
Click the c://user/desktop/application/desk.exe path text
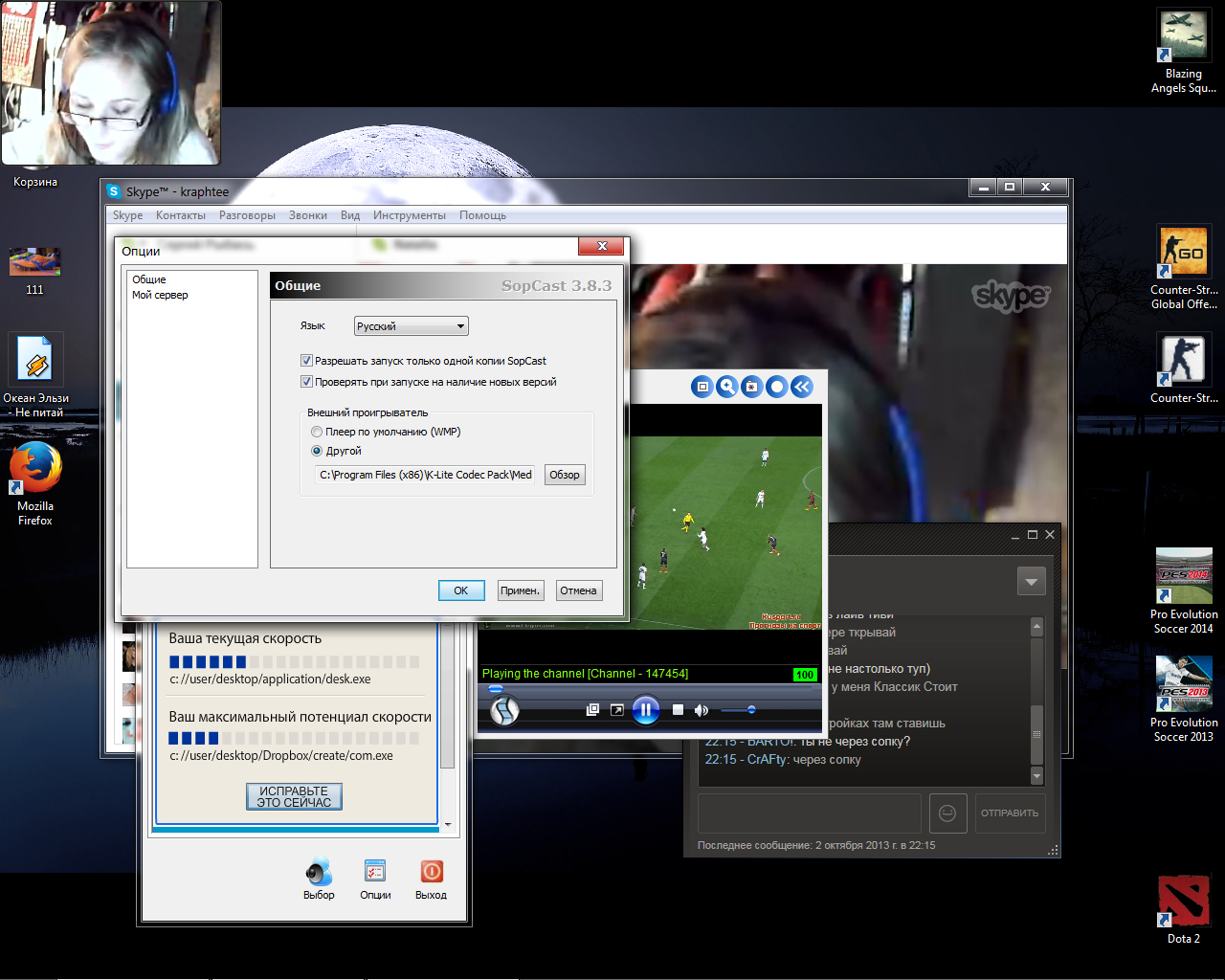270,679
